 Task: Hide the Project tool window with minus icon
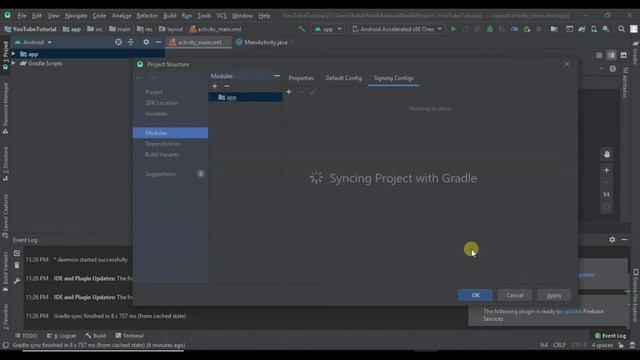click(x=158, y=42)
